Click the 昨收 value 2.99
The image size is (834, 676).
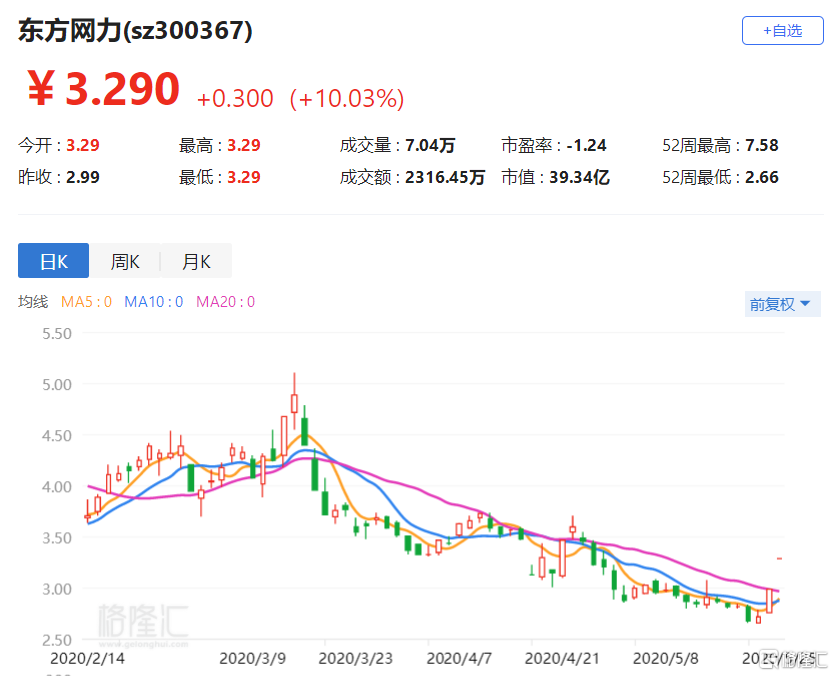(x=82, y=177)
